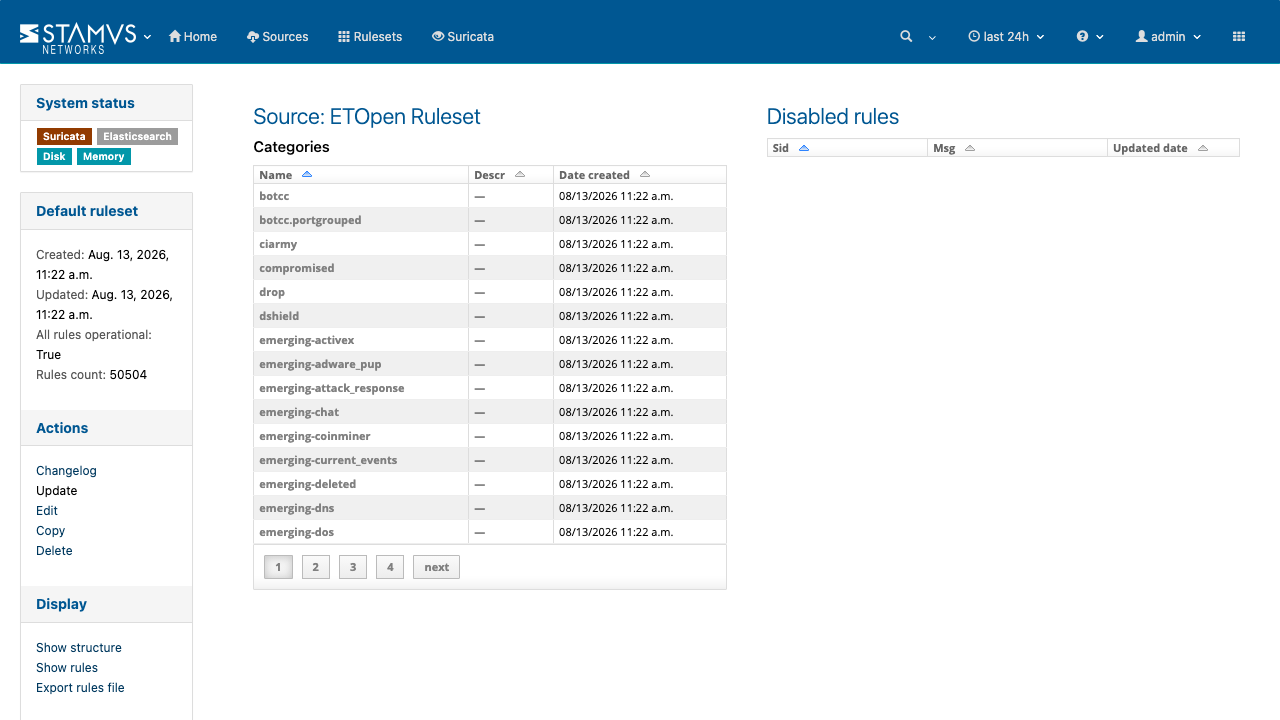Go to the Home menu
The width and height of the screenshot is (1280, 720).
(x=193, y=36)
